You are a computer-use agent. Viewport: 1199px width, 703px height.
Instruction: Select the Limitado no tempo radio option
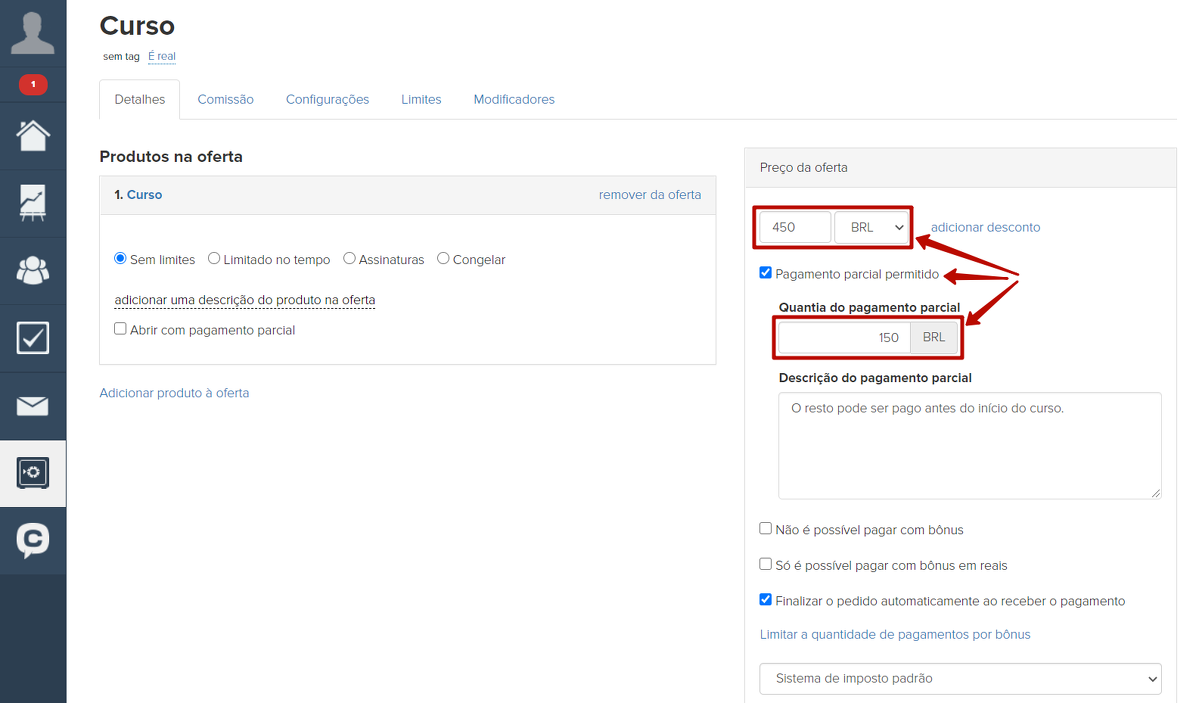point(214,259)
